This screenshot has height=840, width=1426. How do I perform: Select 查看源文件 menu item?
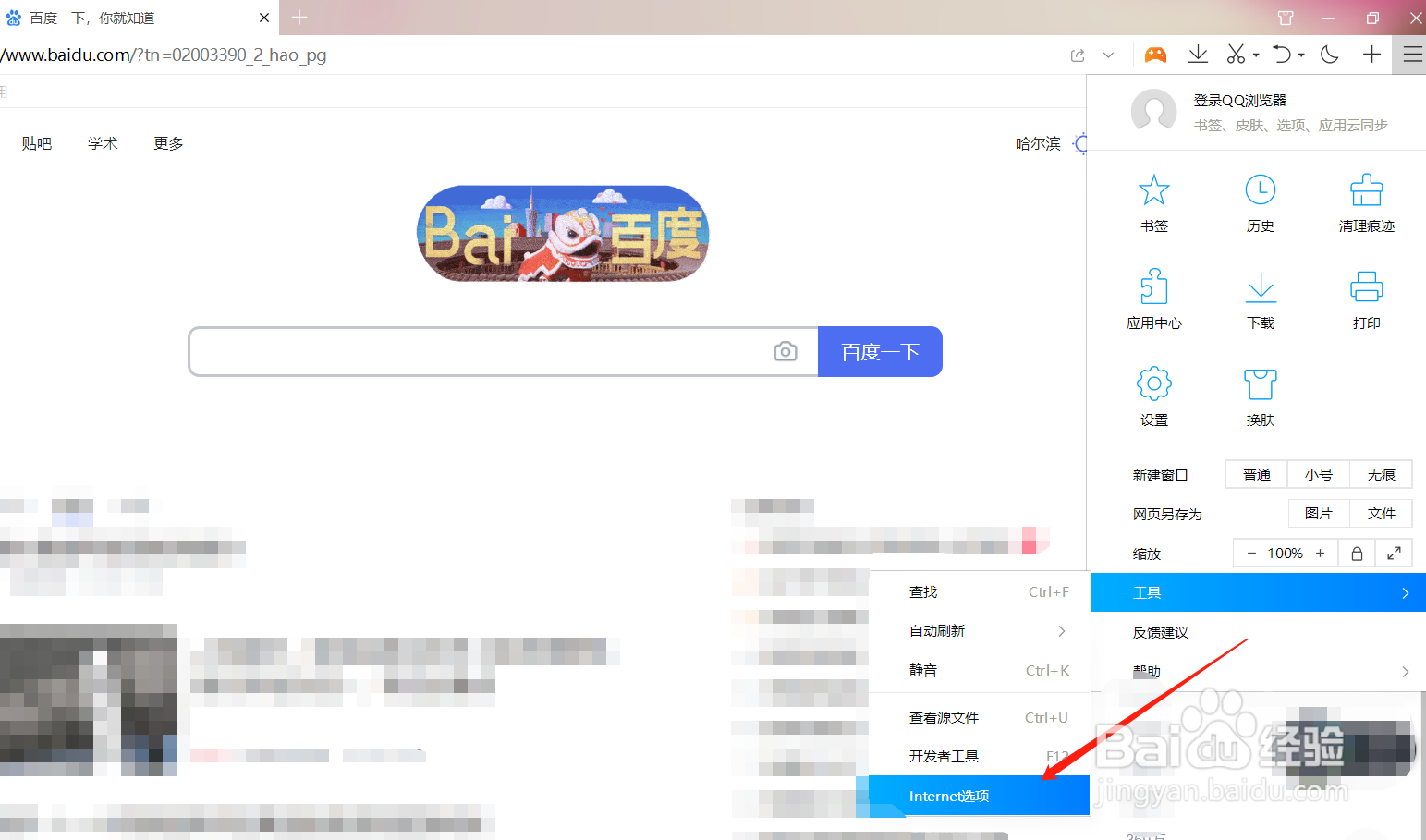[980, 717]
